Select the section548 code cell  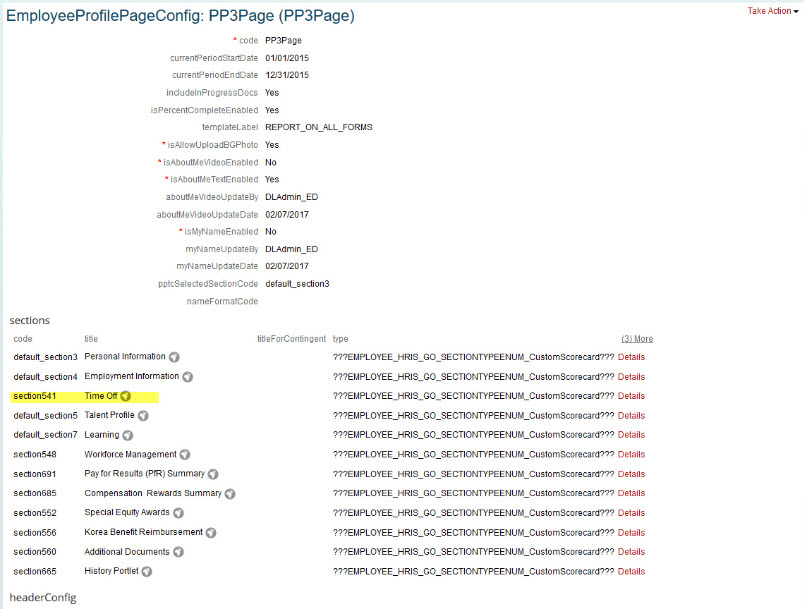click(x=35, y=454)
